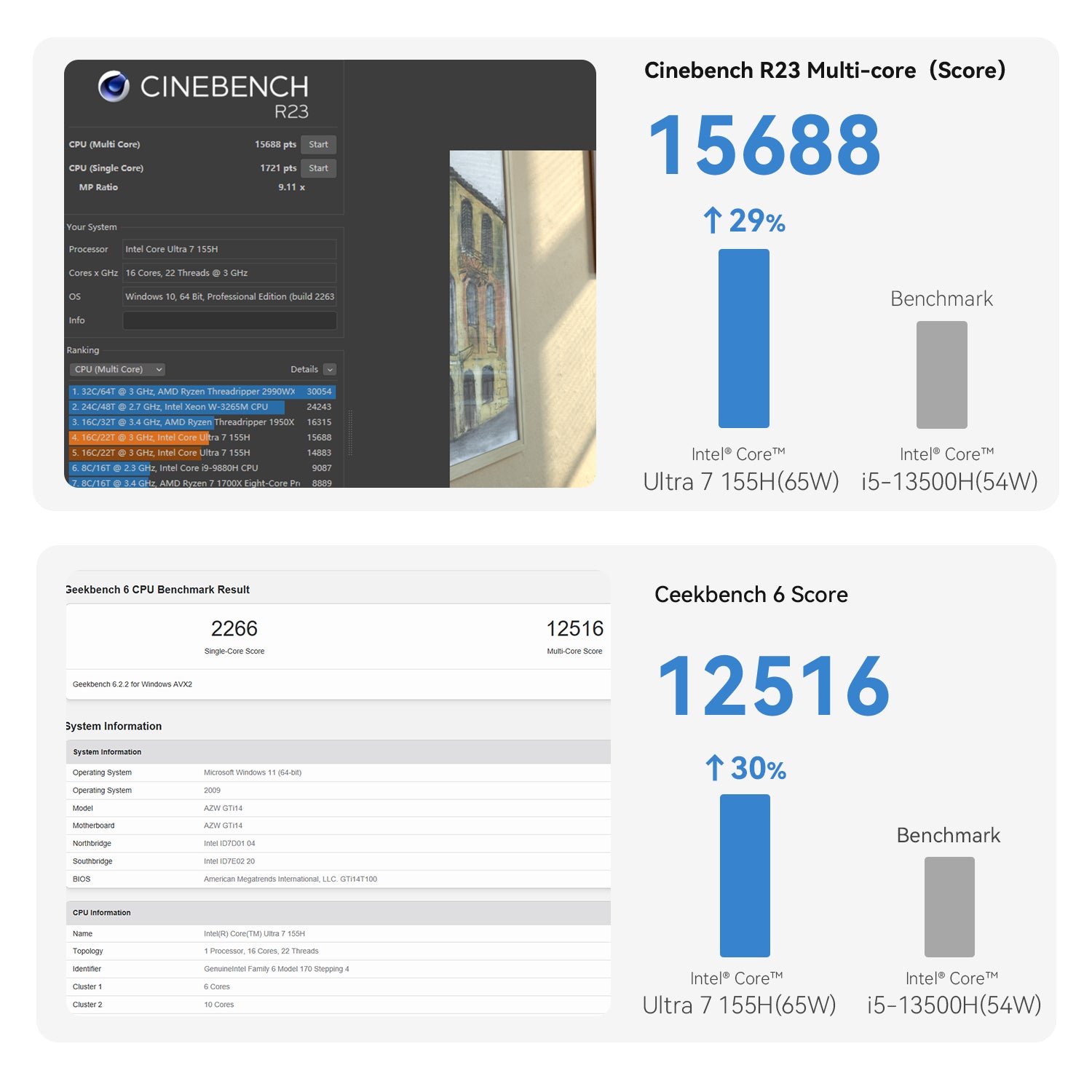This screenshot has height=1092, width=1092.
Task: Click the empty Info input field
Action: click(x=229, y=320)
